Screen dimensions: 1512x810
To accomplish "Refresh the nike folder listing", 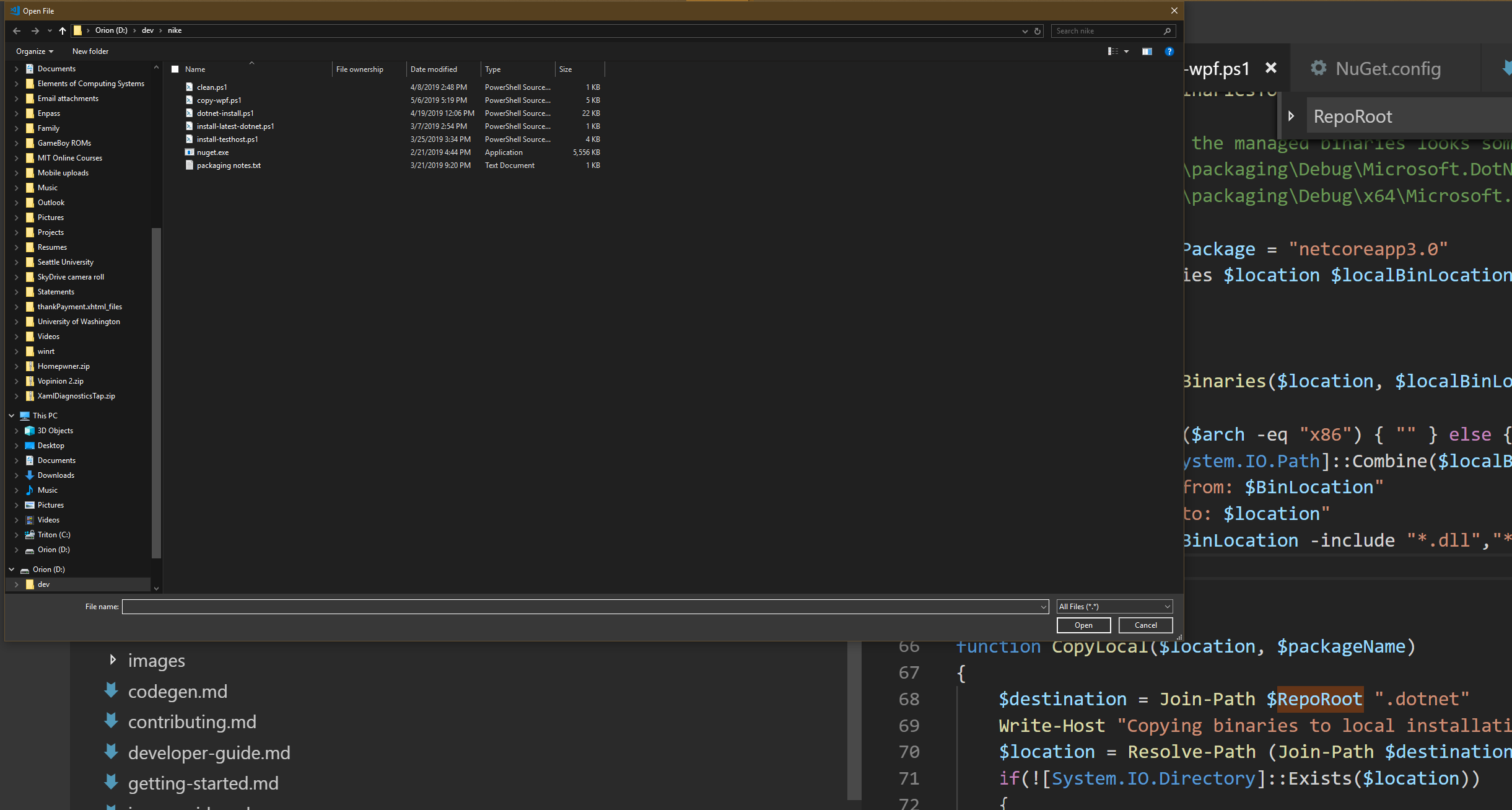I will (x=1038, y=31).
